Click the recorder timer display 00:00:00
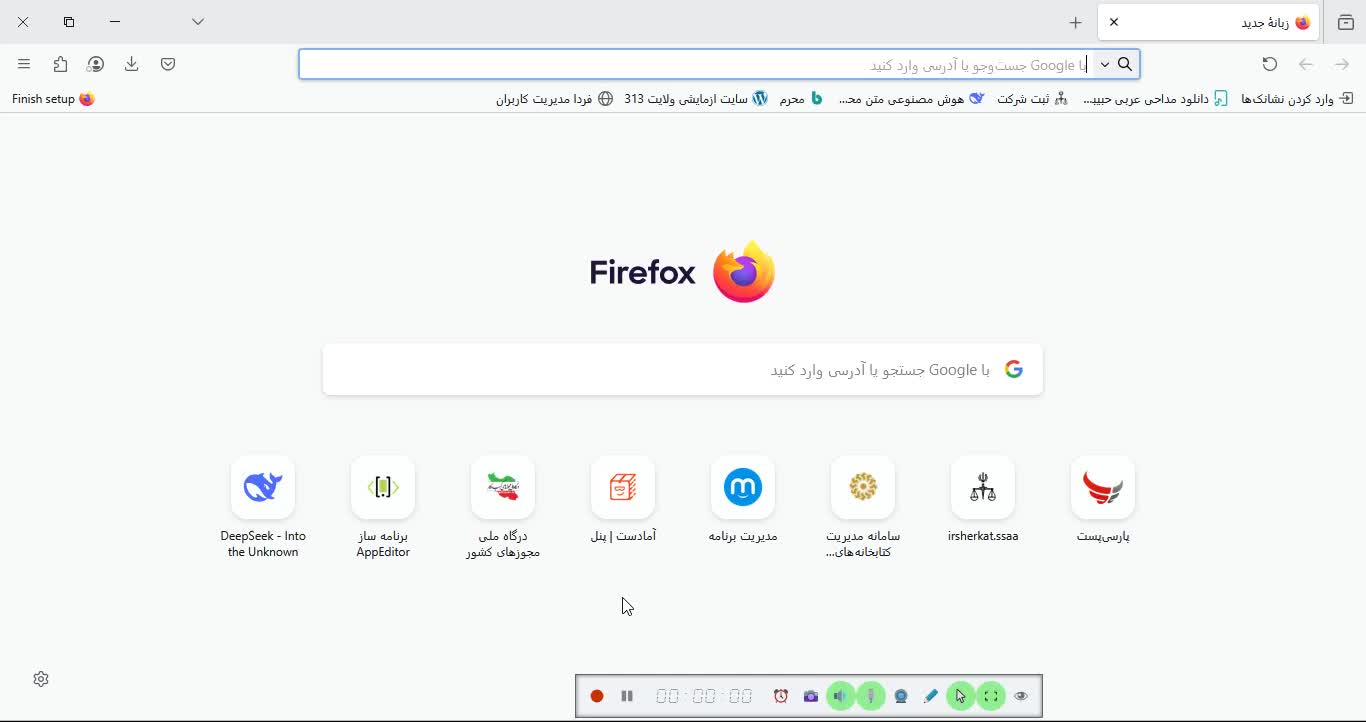This screenshot has height=722, width=1366. (x=704, y=696)
